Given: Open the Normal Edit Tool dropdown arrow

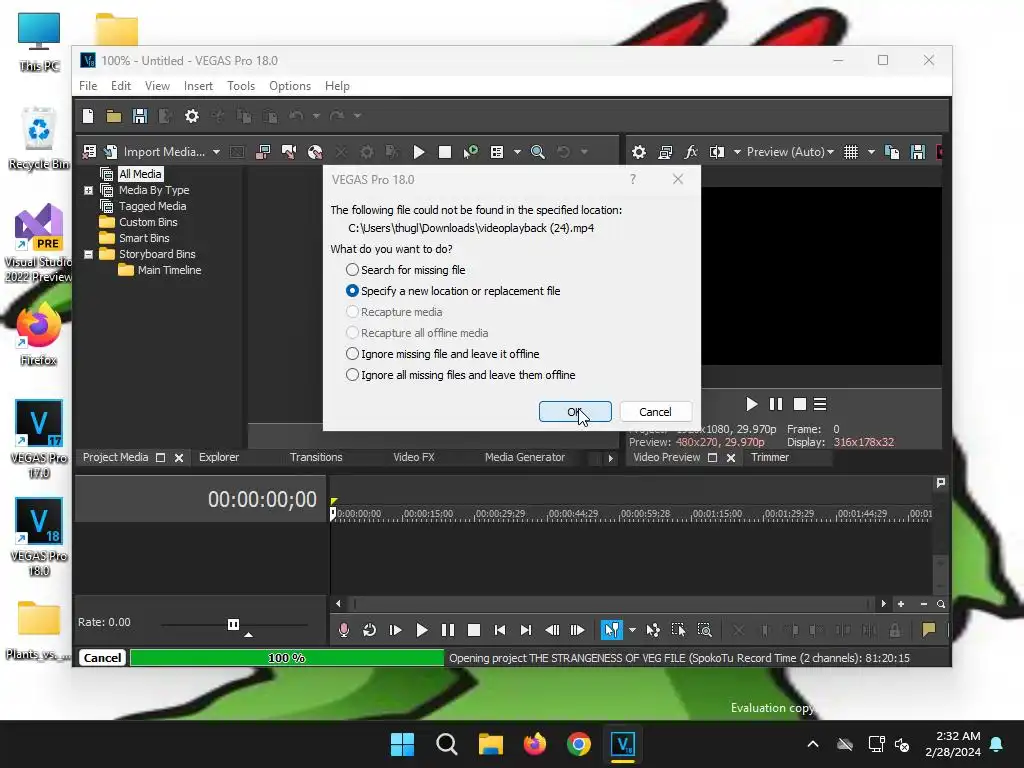Looking at the screenshot, I should (632, 630).
